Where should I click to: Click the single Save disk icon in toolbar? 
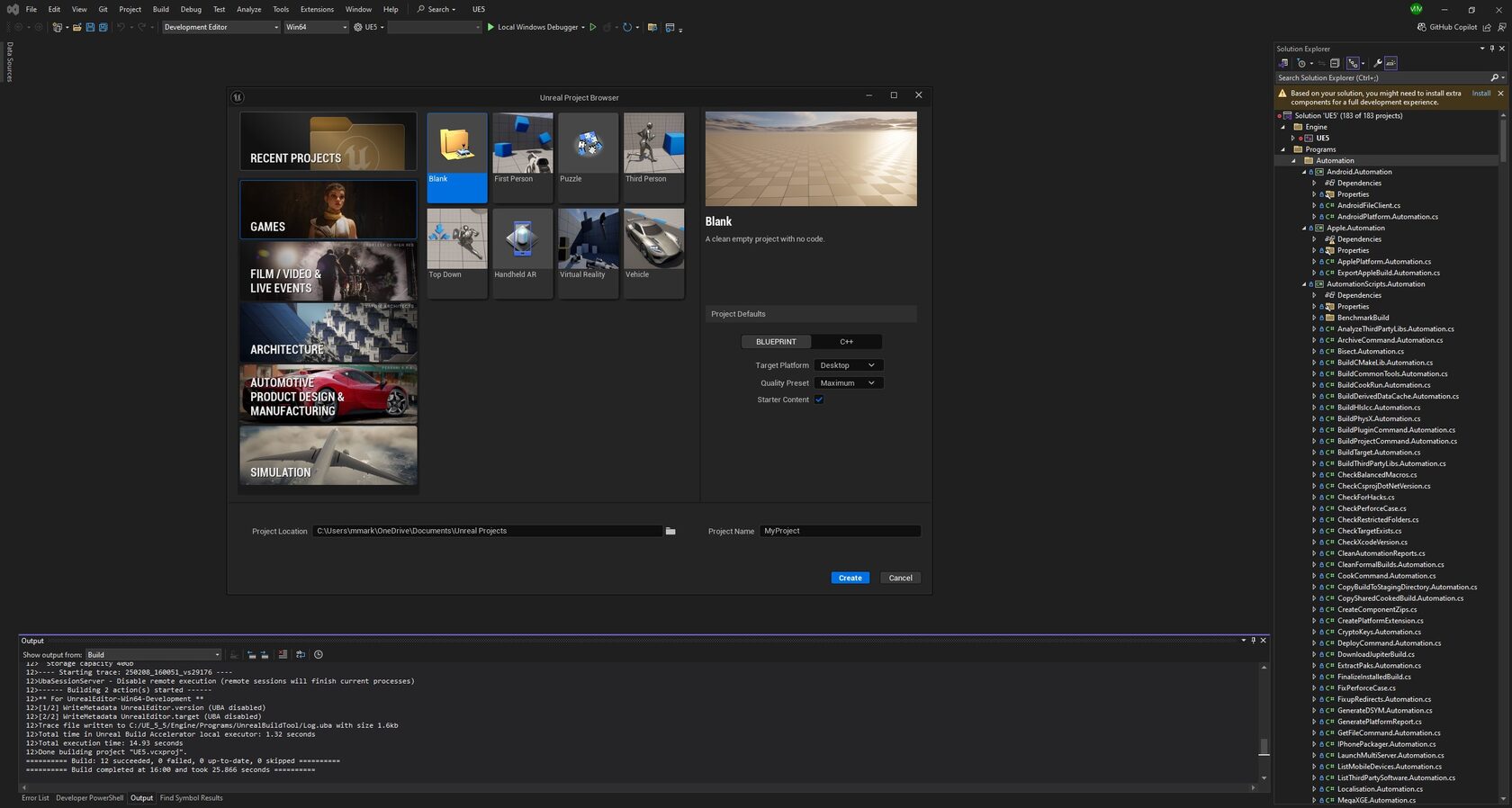[90, 27]
